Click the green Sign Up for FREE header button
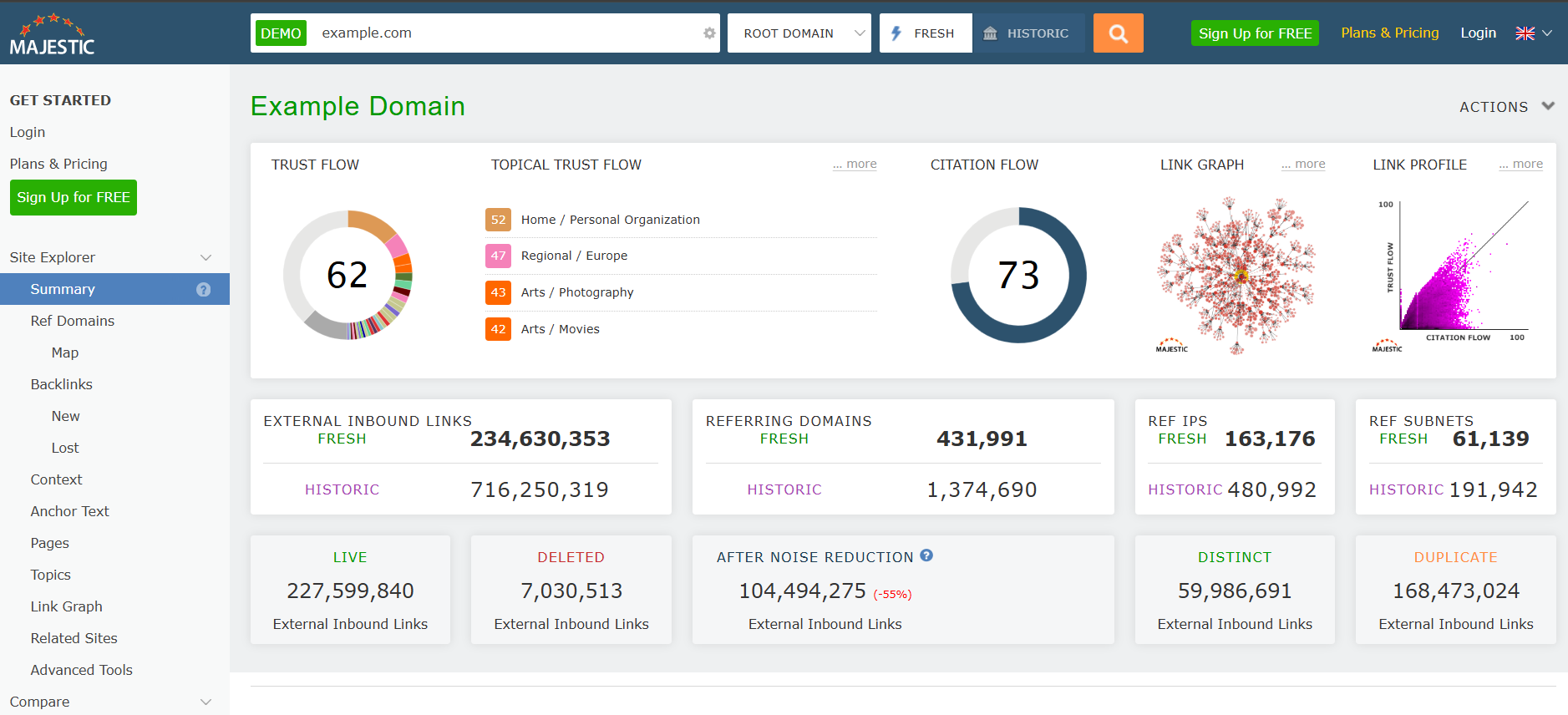 click(1255, 33)
